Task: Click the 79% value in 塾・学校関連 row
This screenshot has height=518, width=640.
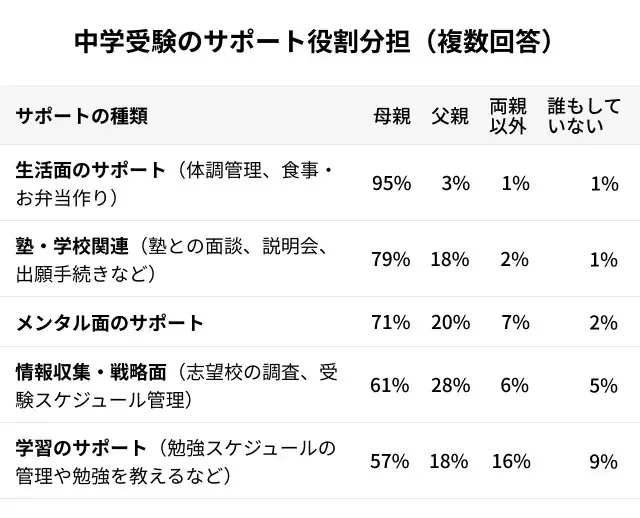Action: (x=391, y=260)
